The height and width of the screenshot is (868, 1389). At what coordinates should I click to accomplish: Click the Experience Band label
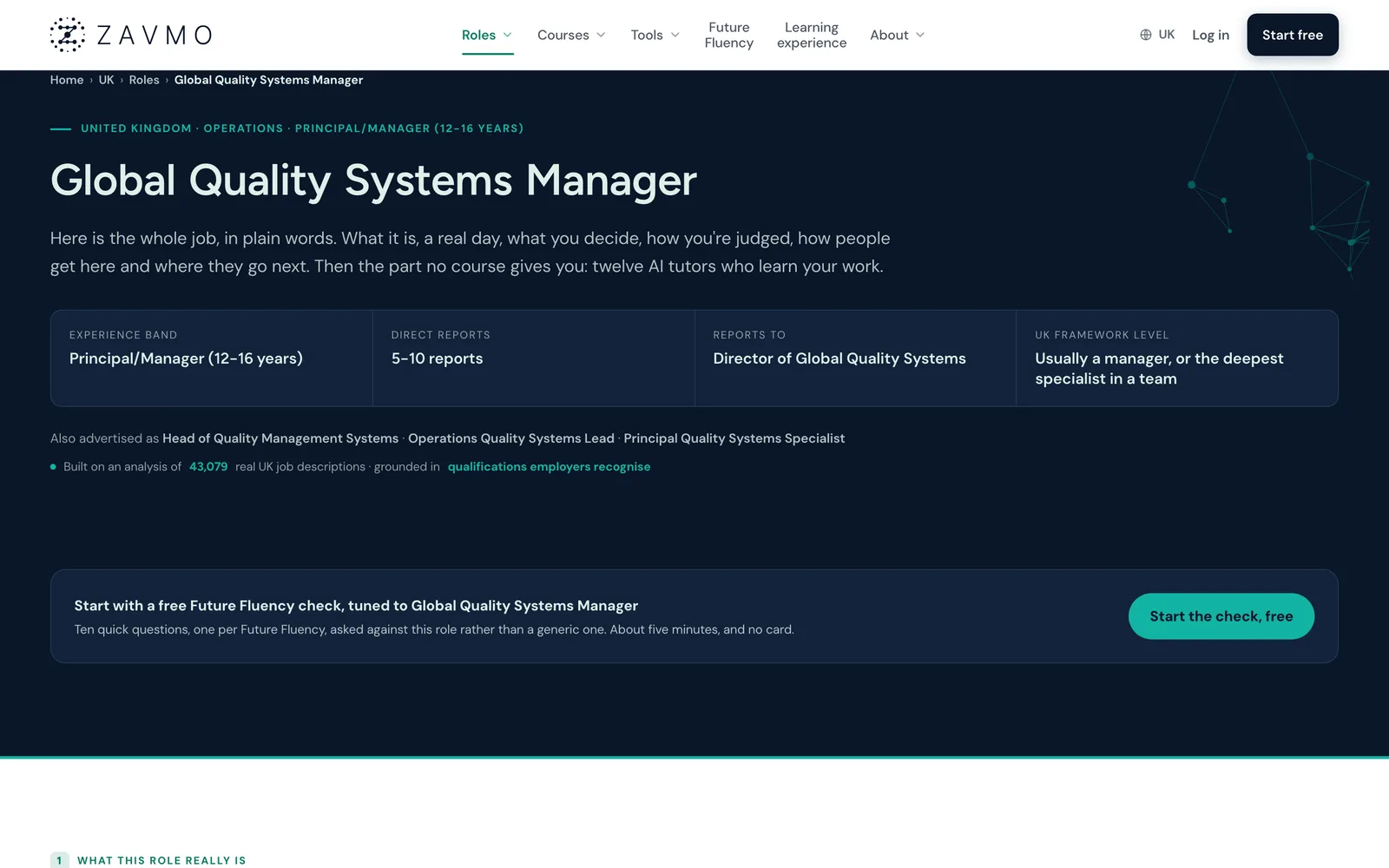tap(123, 335)
